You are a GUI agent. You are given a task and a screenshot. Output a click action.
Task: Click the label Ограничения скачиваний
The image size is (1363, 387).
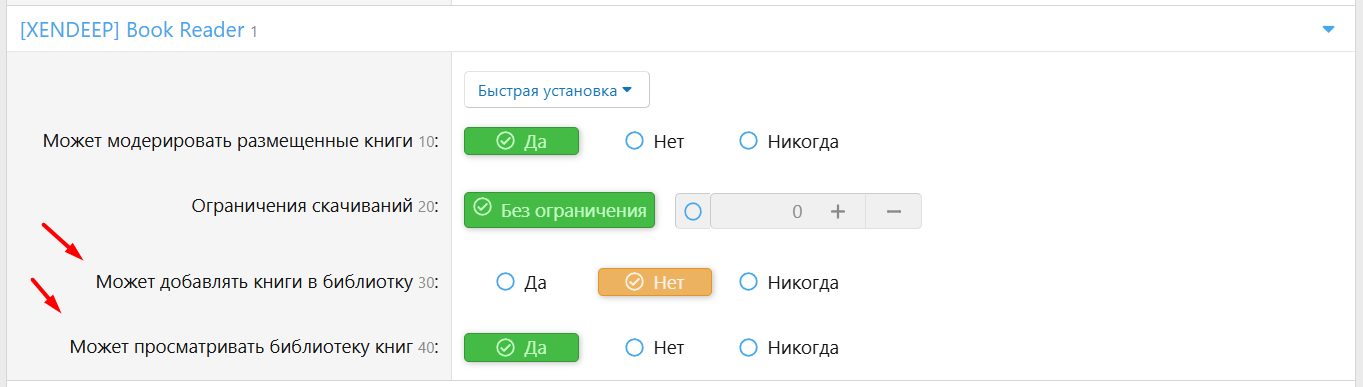tap(302, 206)
